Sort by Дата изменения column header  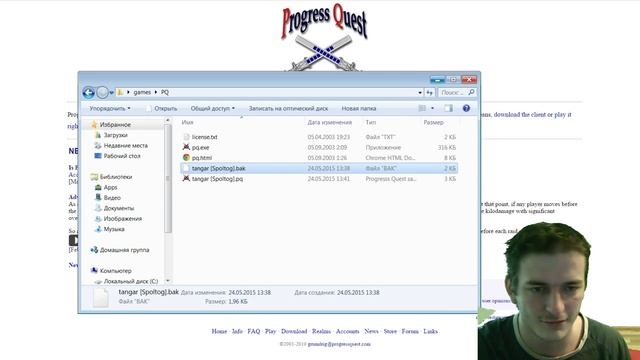click(x=329, y=122)
